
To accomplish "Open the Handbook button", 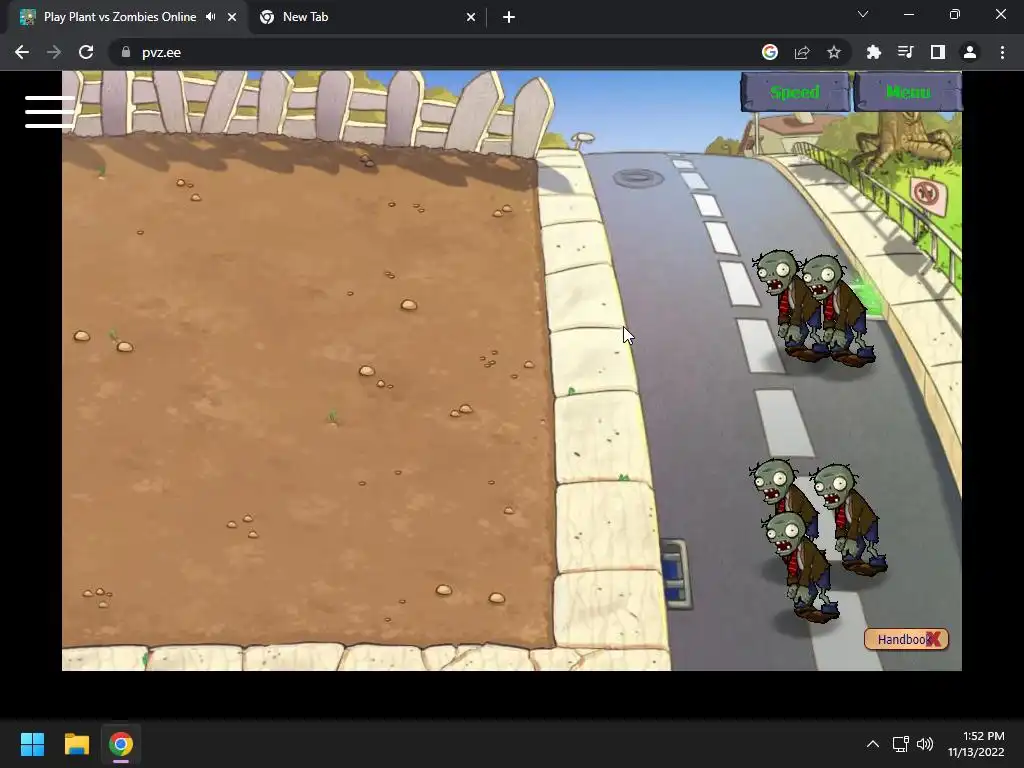I will point(906,639).
